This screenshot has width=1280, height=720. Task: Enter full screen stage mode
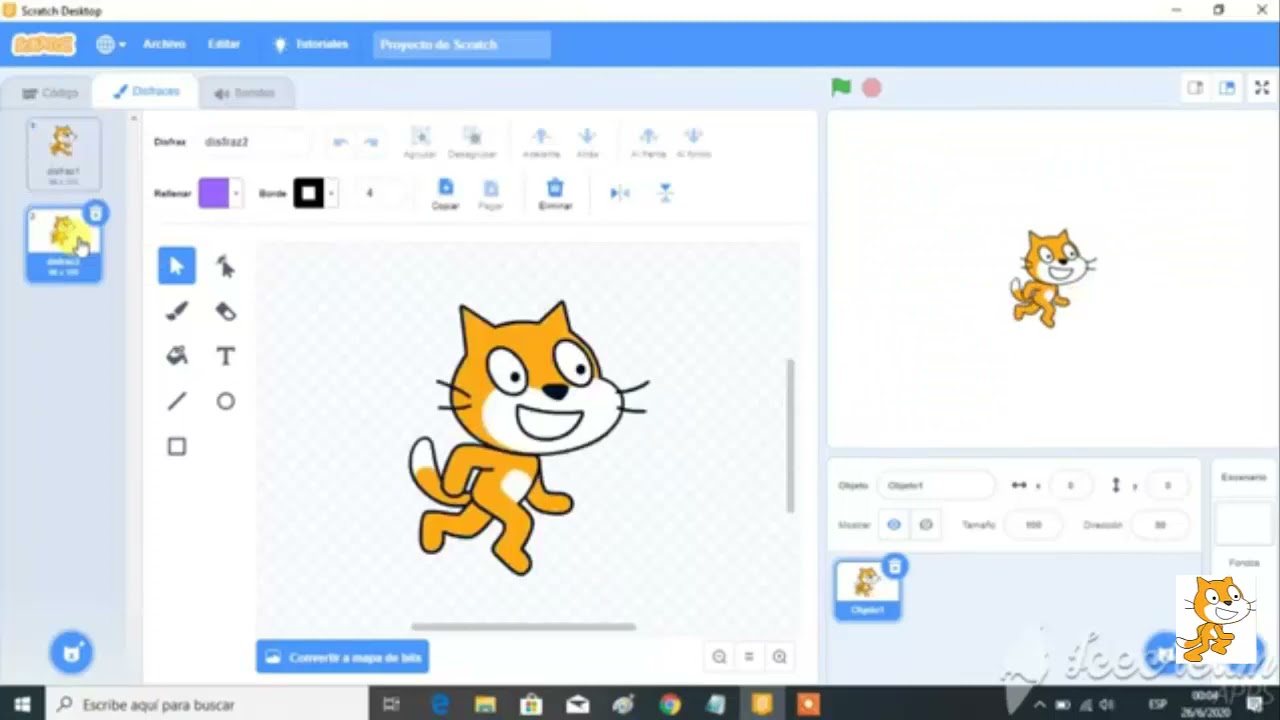tap(1262, 88)
